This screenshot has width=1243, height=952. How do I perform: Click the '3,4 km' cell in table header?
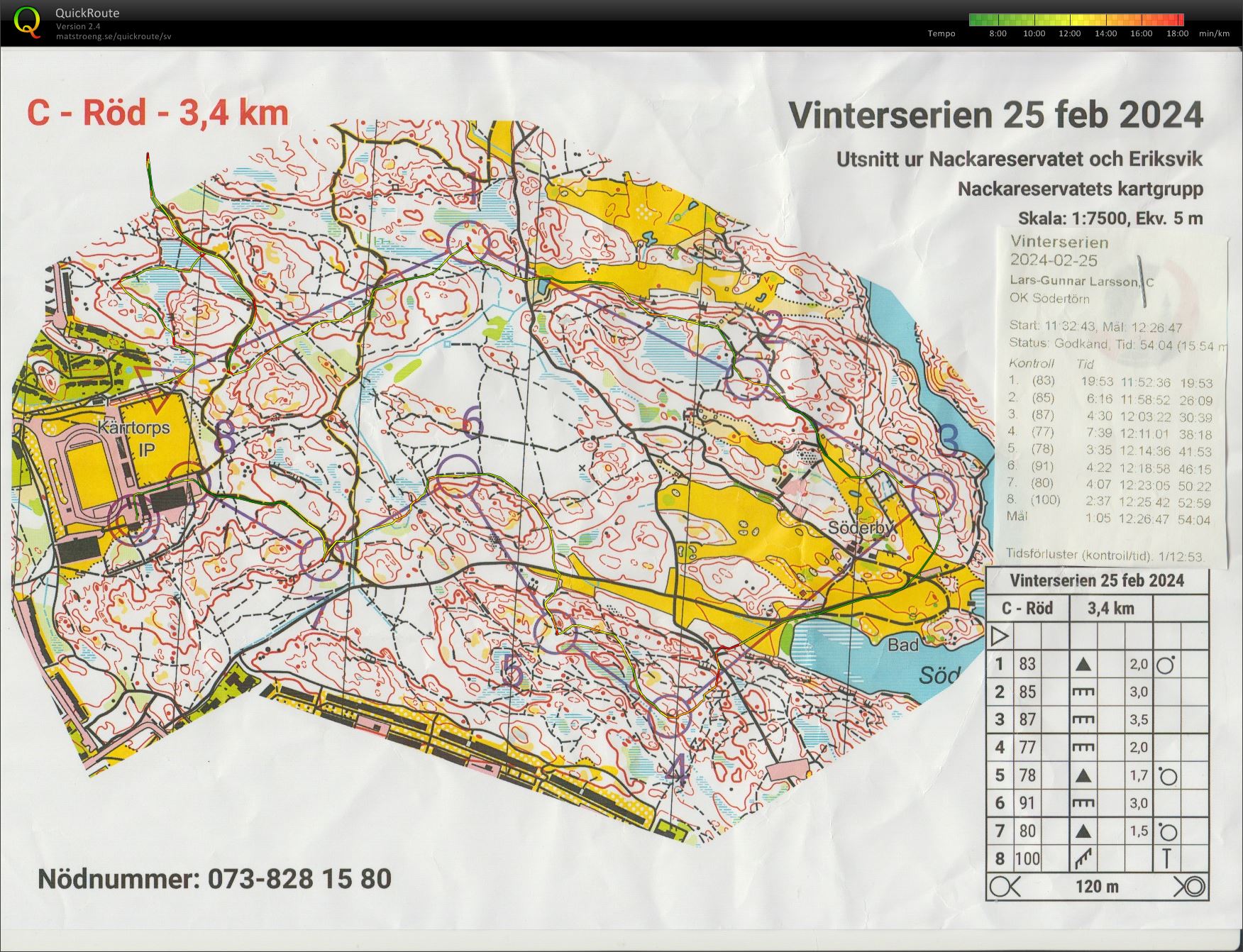1111,609
